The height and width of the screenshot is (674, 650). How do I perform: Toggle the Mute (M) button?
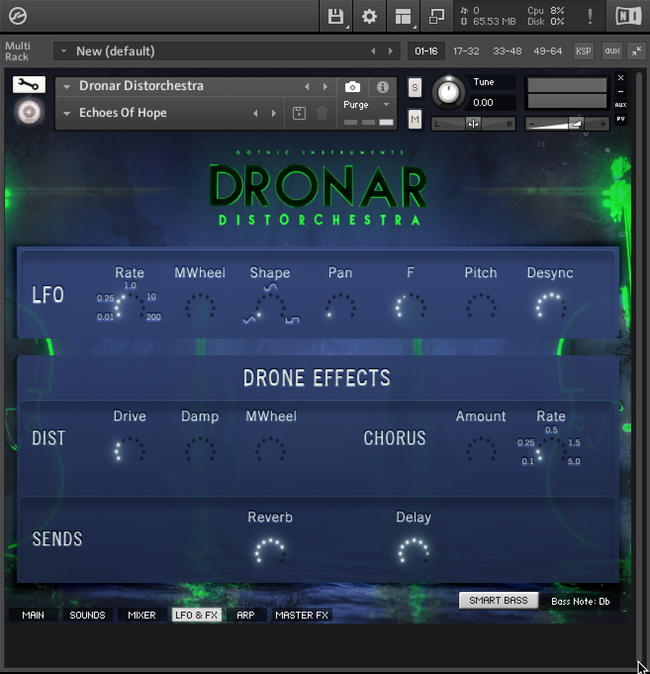[414, 119]
